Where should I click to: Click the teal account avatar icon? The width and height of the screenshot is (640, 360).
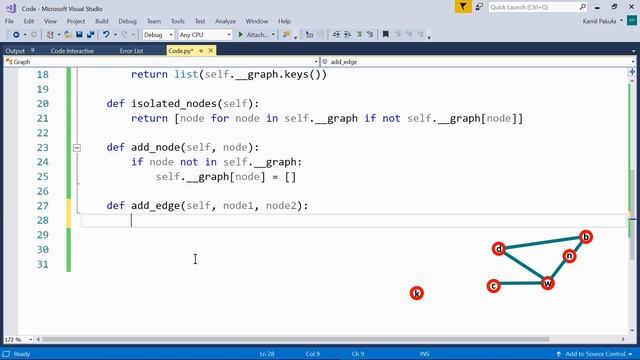click(x=632, y=20)
